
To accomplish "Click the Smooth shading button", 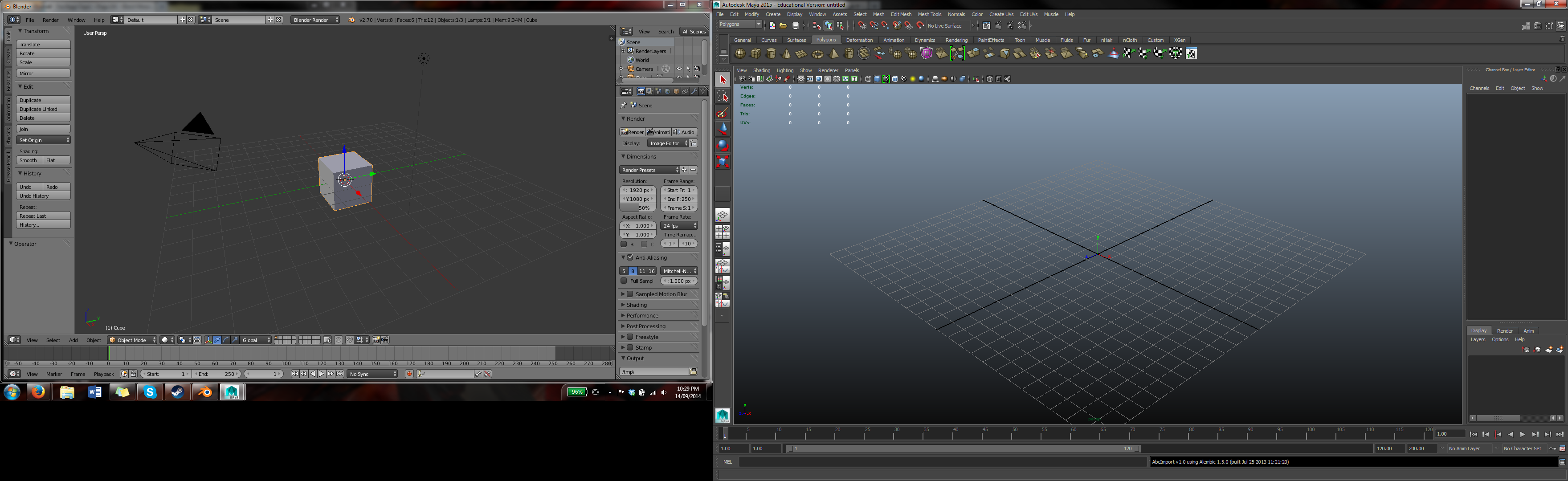I will 29,160.
